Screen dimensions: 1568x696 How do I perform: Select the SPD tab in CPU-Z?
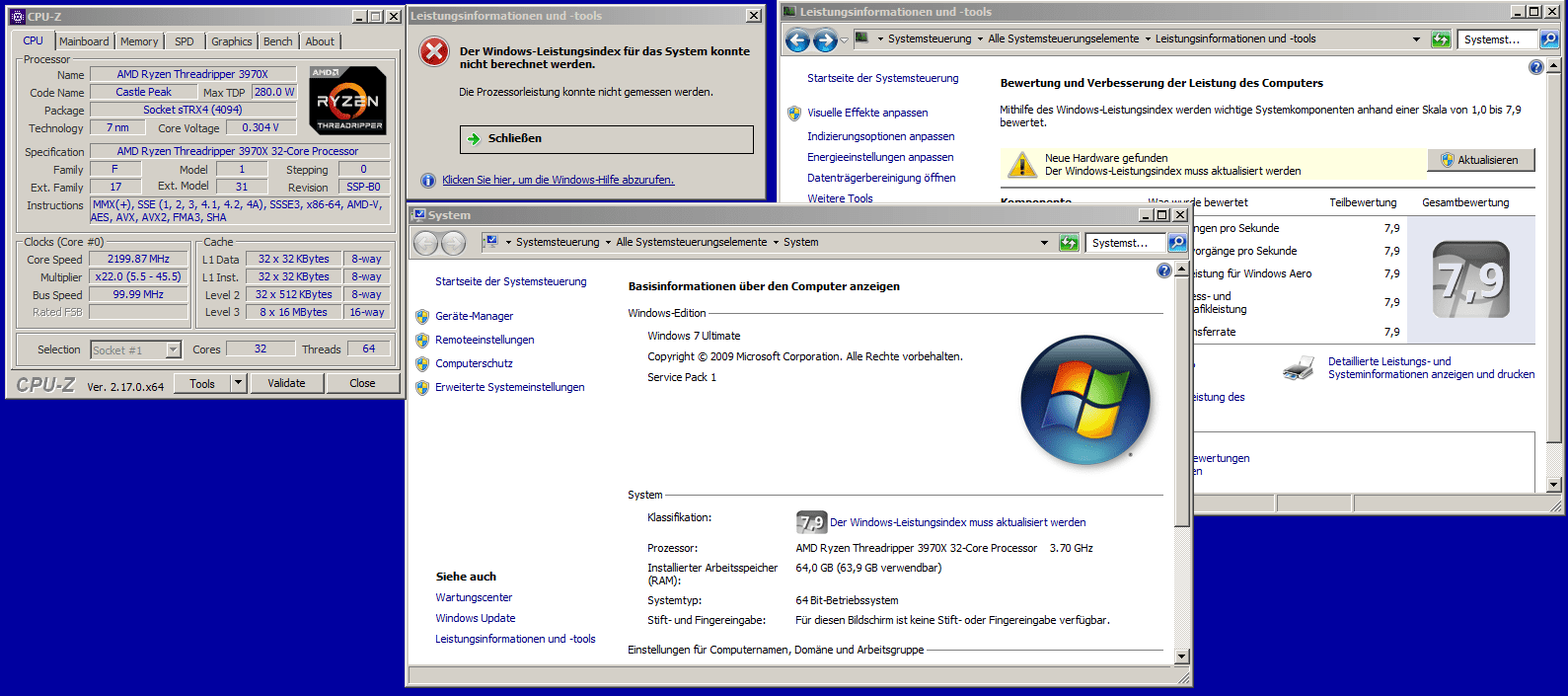185,41
